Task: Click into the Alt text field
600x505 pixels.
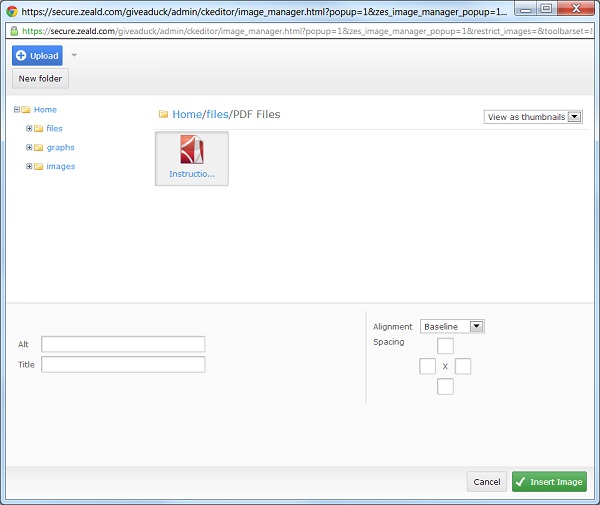Action: [123, 344]
